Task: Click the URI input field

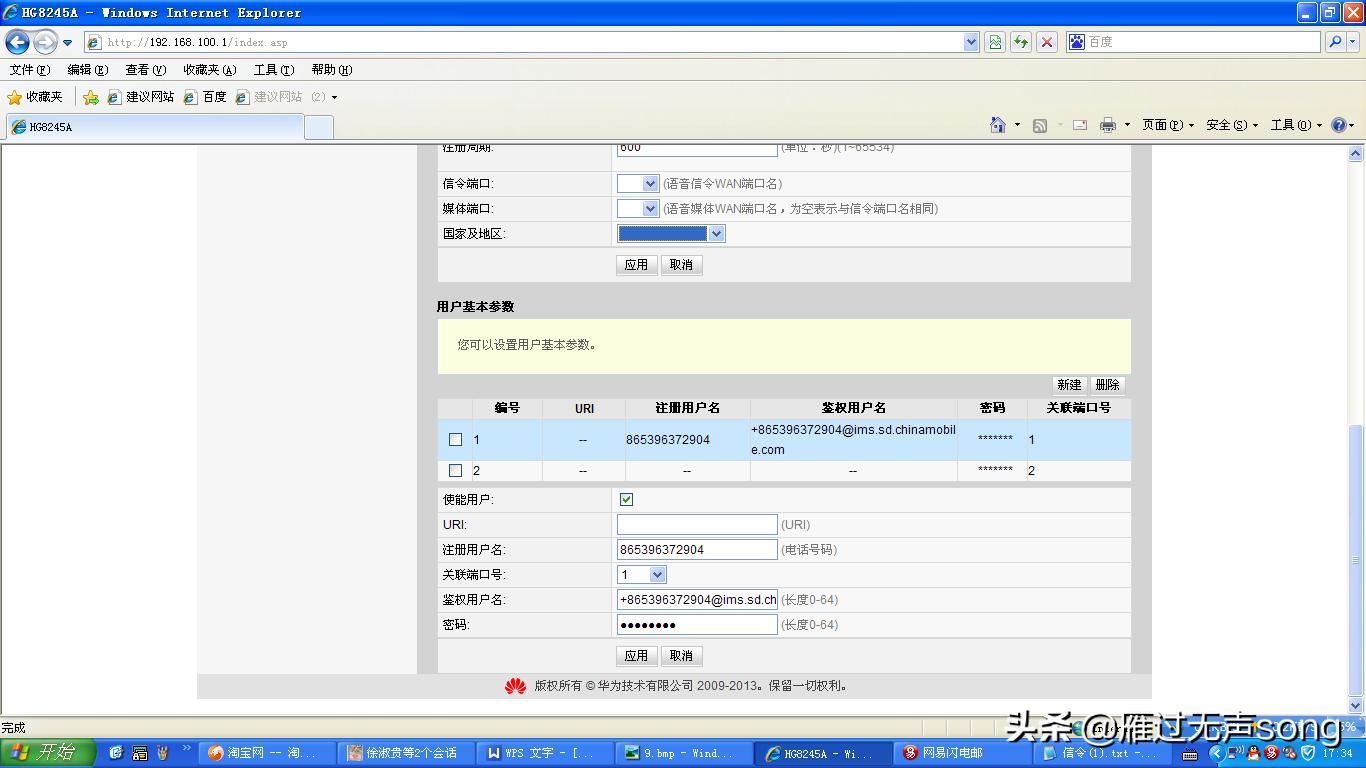Action: 697,523
